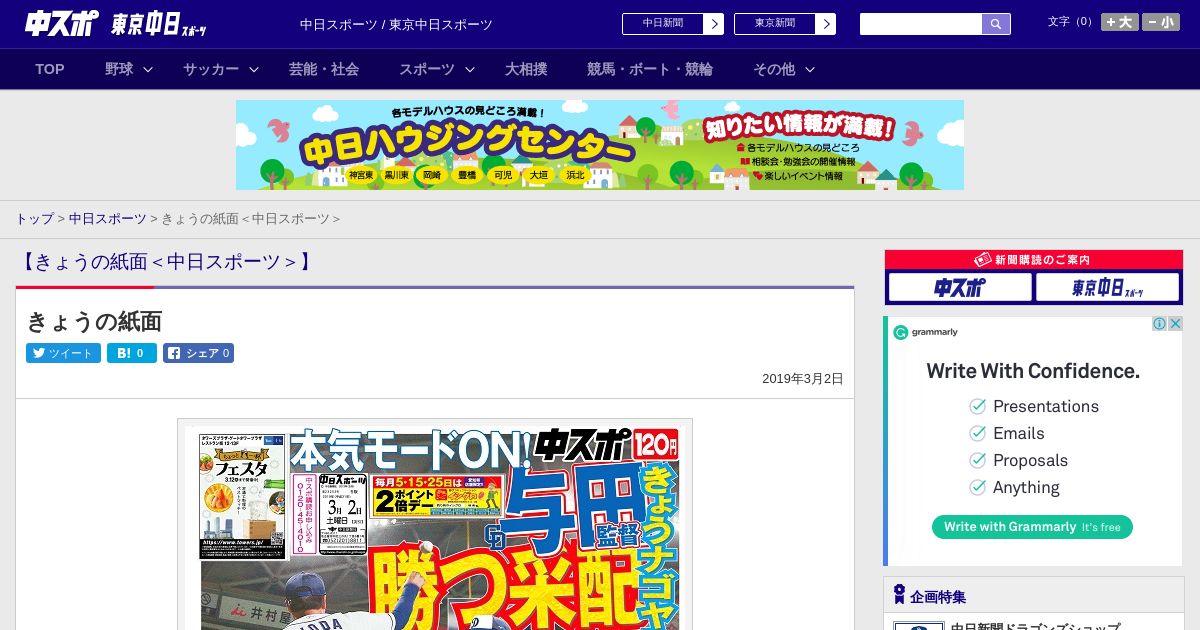Click トップ breadcrumb link
Screen dimensions: 1200x630
[x=34, y=218]
